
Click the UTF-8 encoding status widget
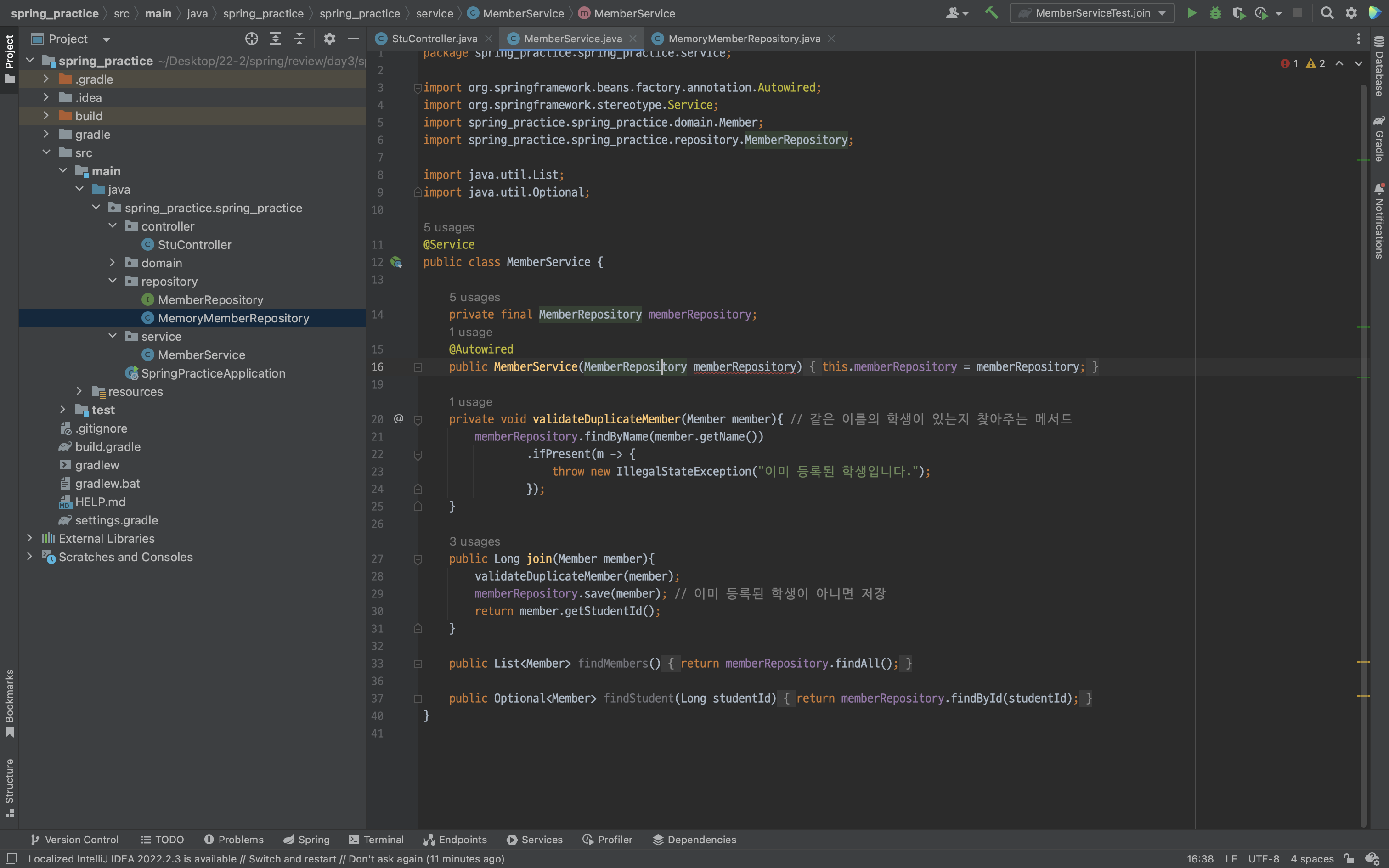tap(1263, 859)
